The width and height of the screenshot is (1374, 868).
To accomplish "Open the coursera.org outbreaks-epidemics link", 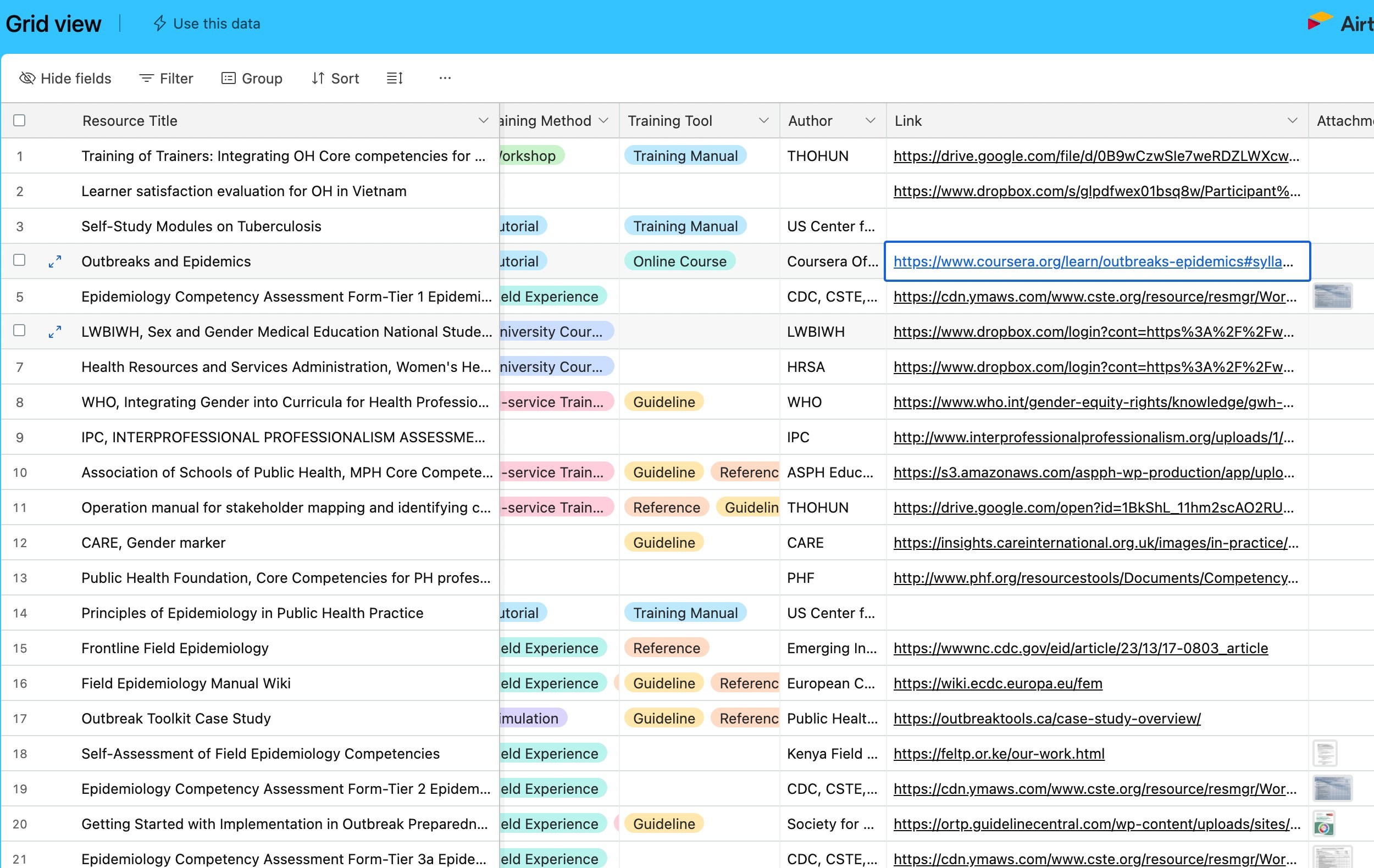I will click(x=1093, y=261).
